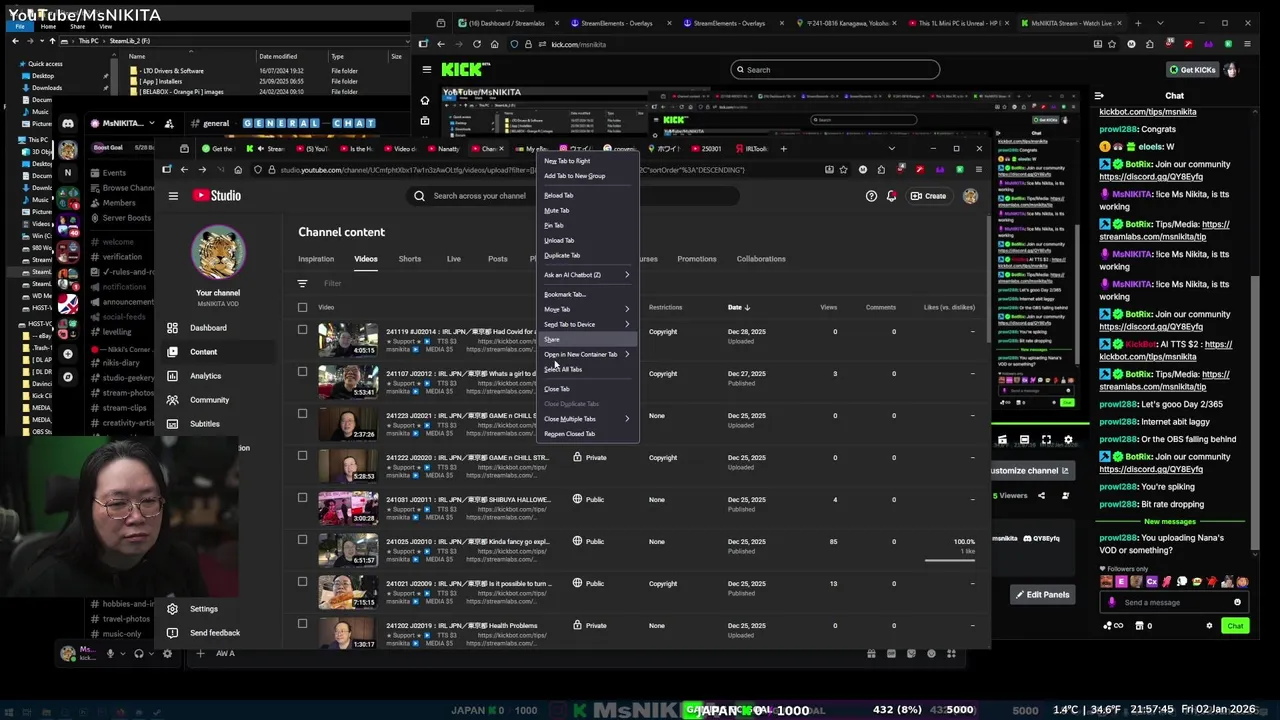Open Dashboard in Studio sidebar
1280x720 pixels.
coord(208,328)
